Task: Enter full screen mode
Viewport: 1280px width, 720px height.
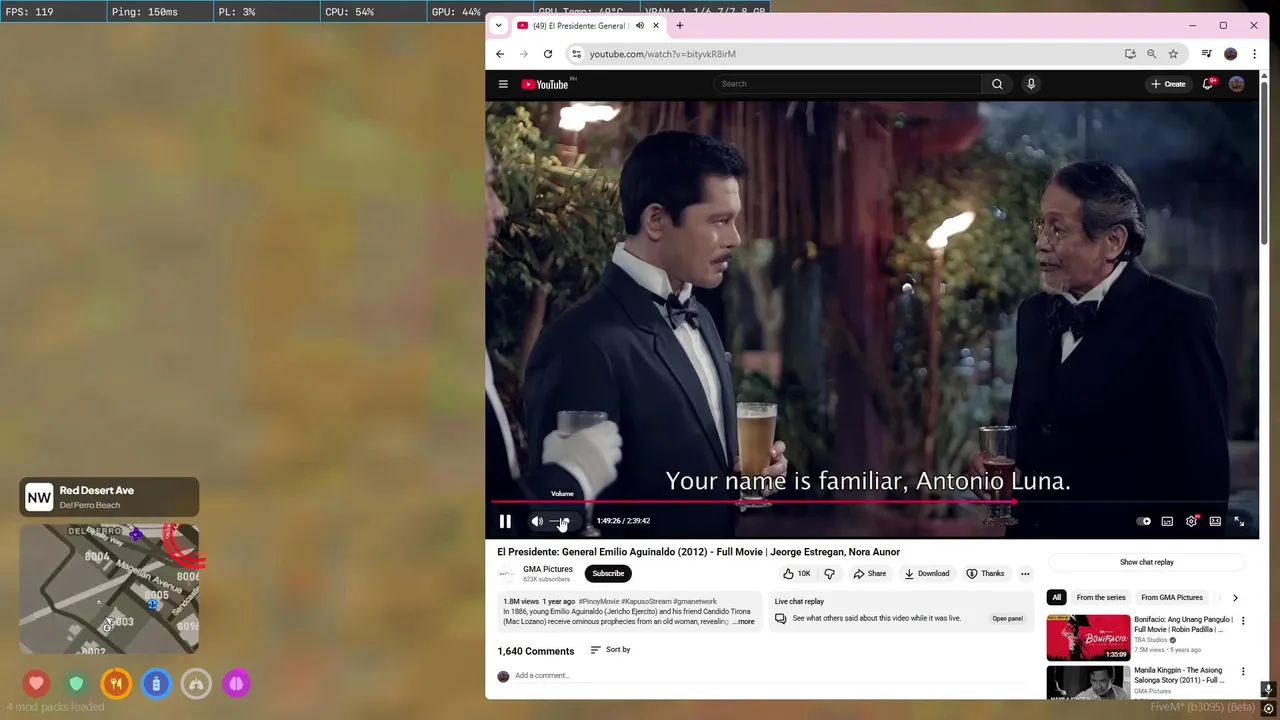Action: click(1239, 521)
